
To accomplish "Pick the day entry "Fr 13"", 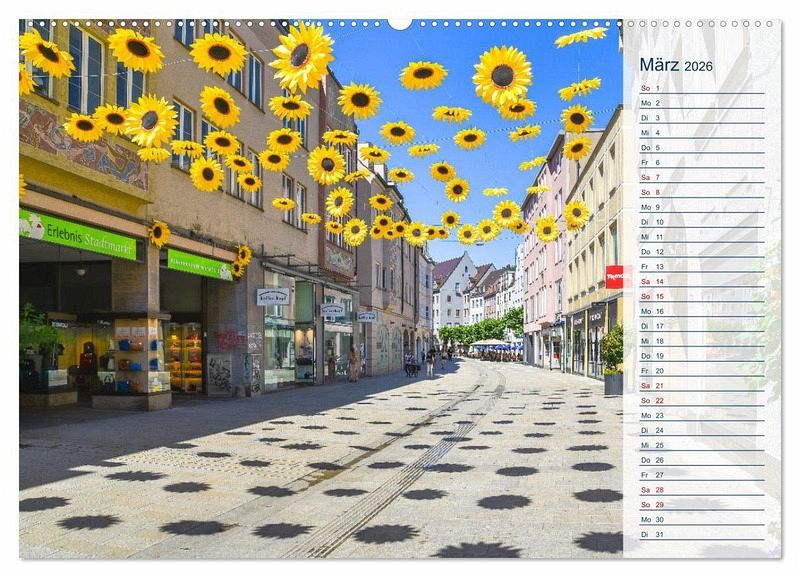I will [702, 266].
